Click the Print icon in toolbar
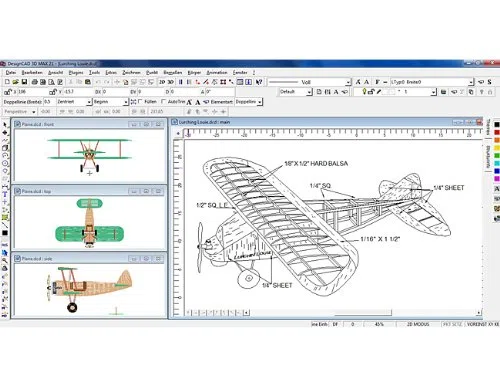The height and width of the screenshot is (385, 500). pyautogui.click(x=34, y=82)
